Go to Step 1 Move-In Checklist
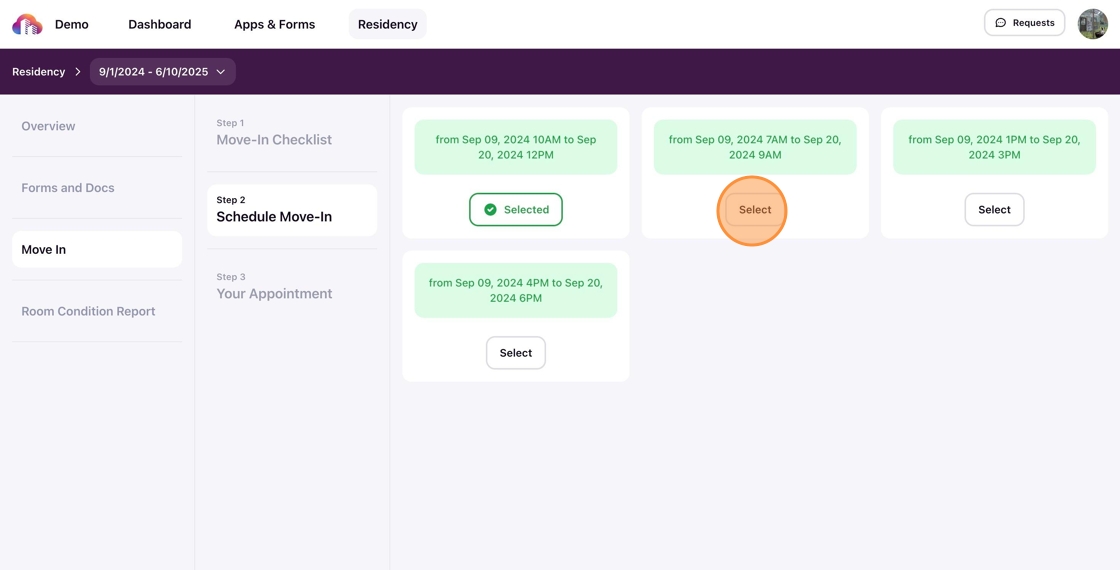The image size is (1120, 570). pyautogui.click(x=274, y=133)
